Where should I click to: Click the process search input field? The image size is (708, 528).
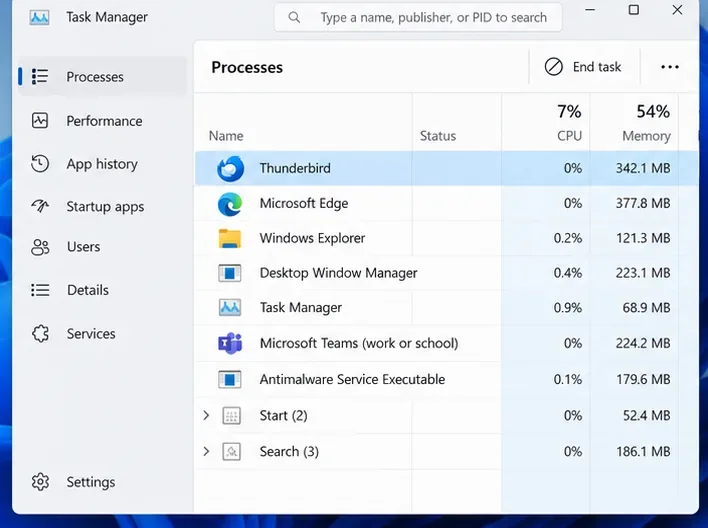(418, 18)
